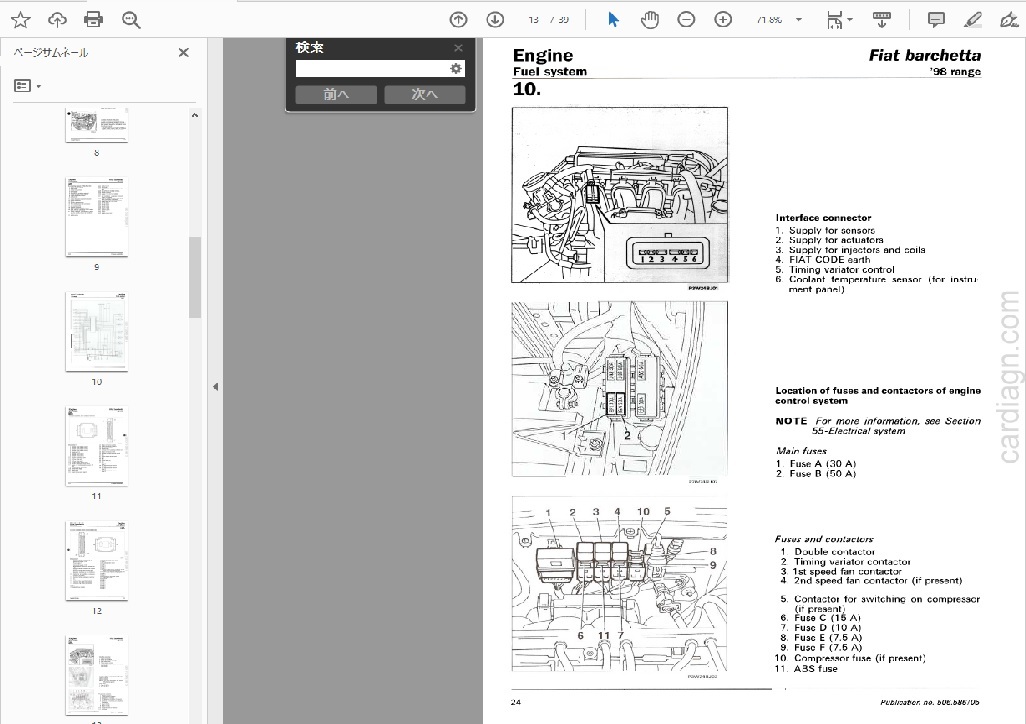Image resolution: width=1026 pixels, height=724 pixels.
Task: Select the hand pan tool
Action: click(650, 20)
